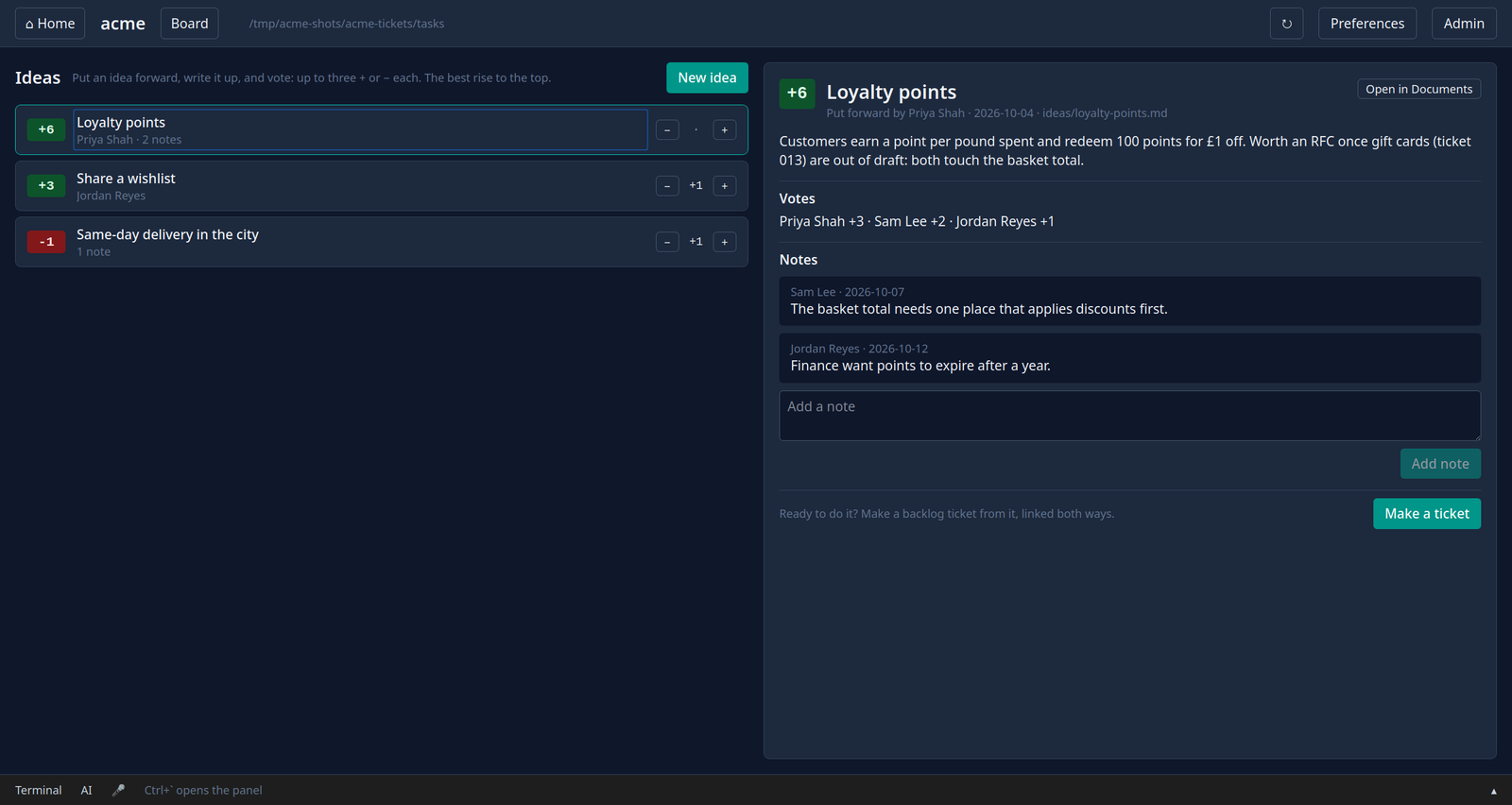The image size is (1512, 805).
Task: Open the AI panel
Action: (87, 790)
